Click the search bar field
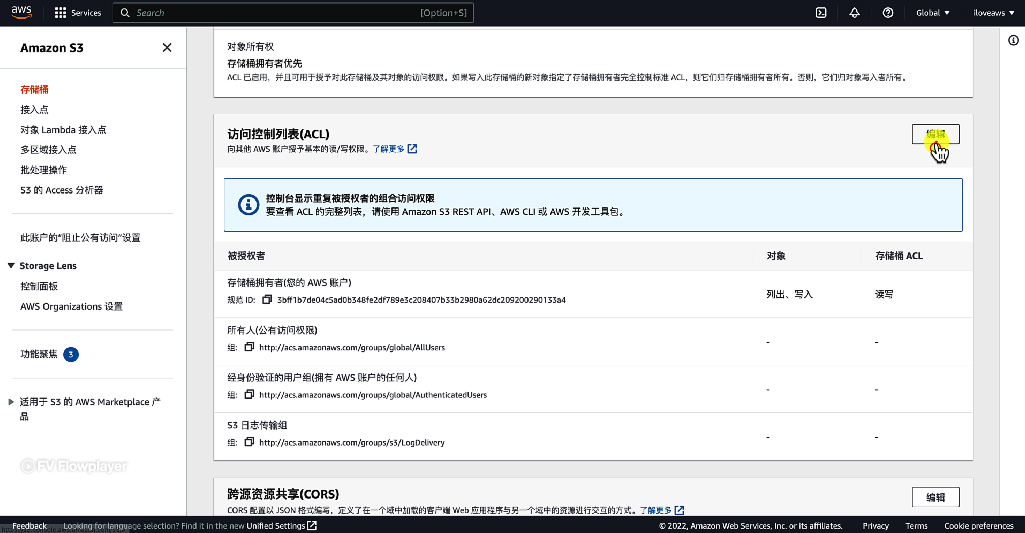The width and height of the screenshot is (1025, 533). click(x=293, y=13)
